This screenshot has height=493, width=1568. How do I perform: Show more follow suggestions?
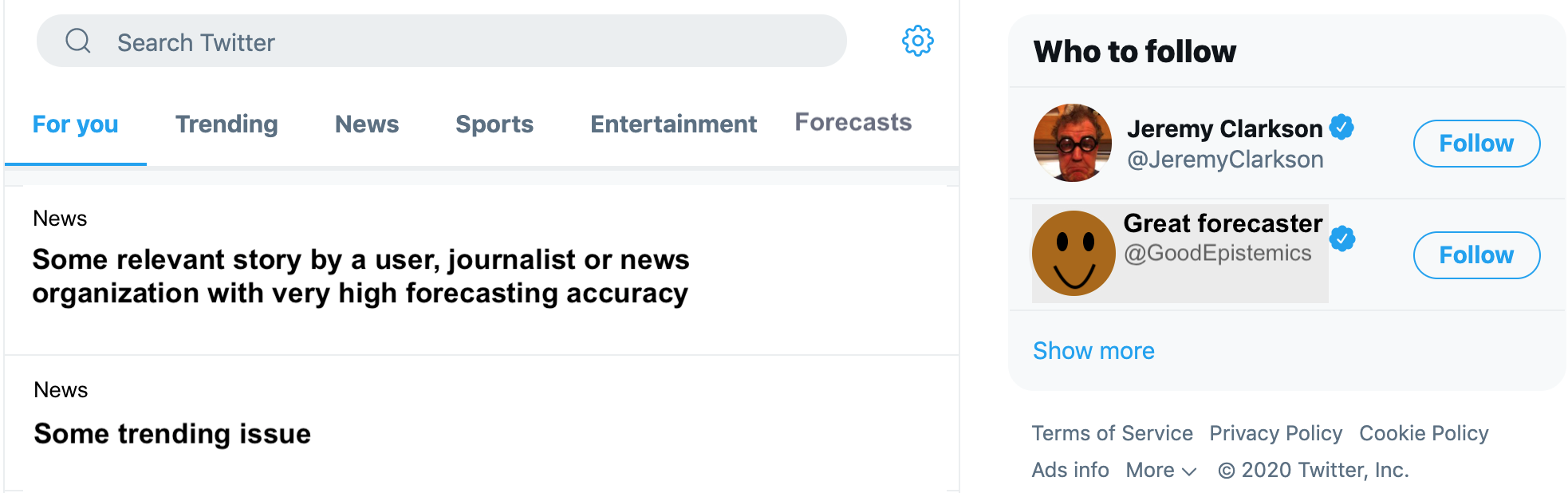[x=1093, y=351]
